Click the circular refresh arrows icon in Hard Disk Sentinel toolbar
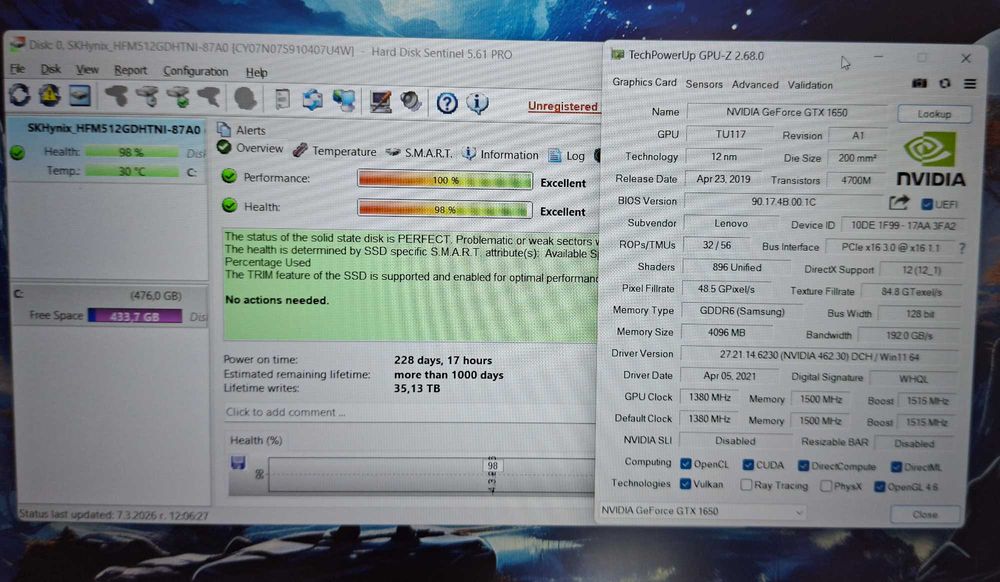 point(20,95)
